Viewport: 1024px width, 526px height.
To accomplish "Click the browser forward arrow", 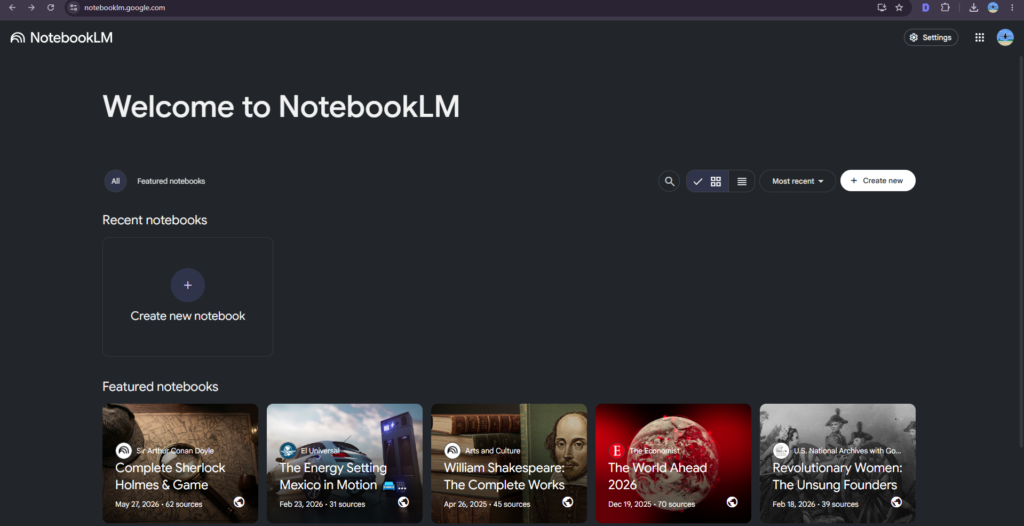I will click(x=31, y=8).
